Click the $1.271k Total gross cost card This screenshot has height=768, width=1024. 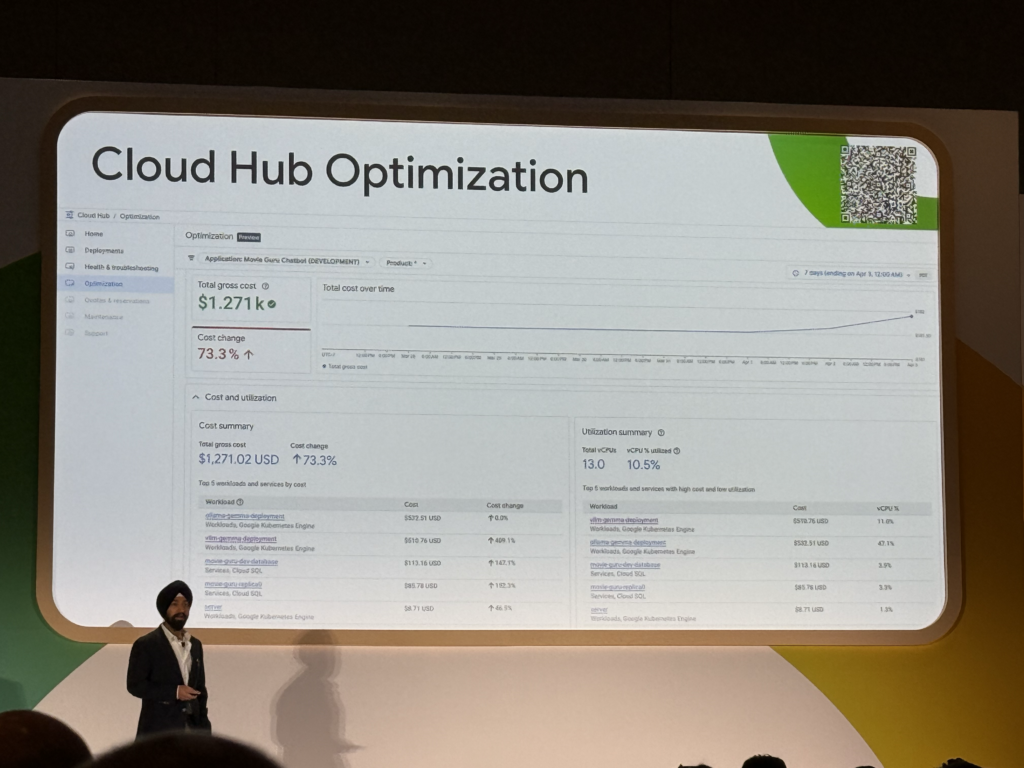(x=251, y=300)
